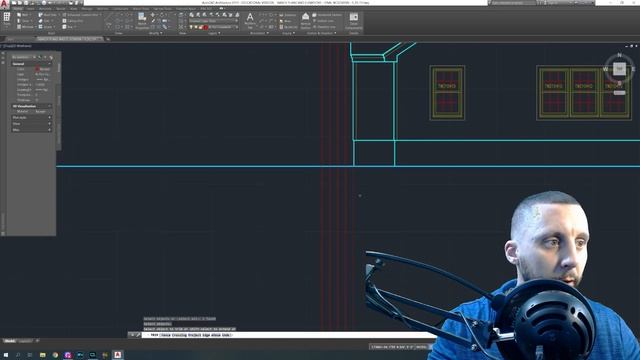Expand the Build panel flyout

click(x=51, y=33)
